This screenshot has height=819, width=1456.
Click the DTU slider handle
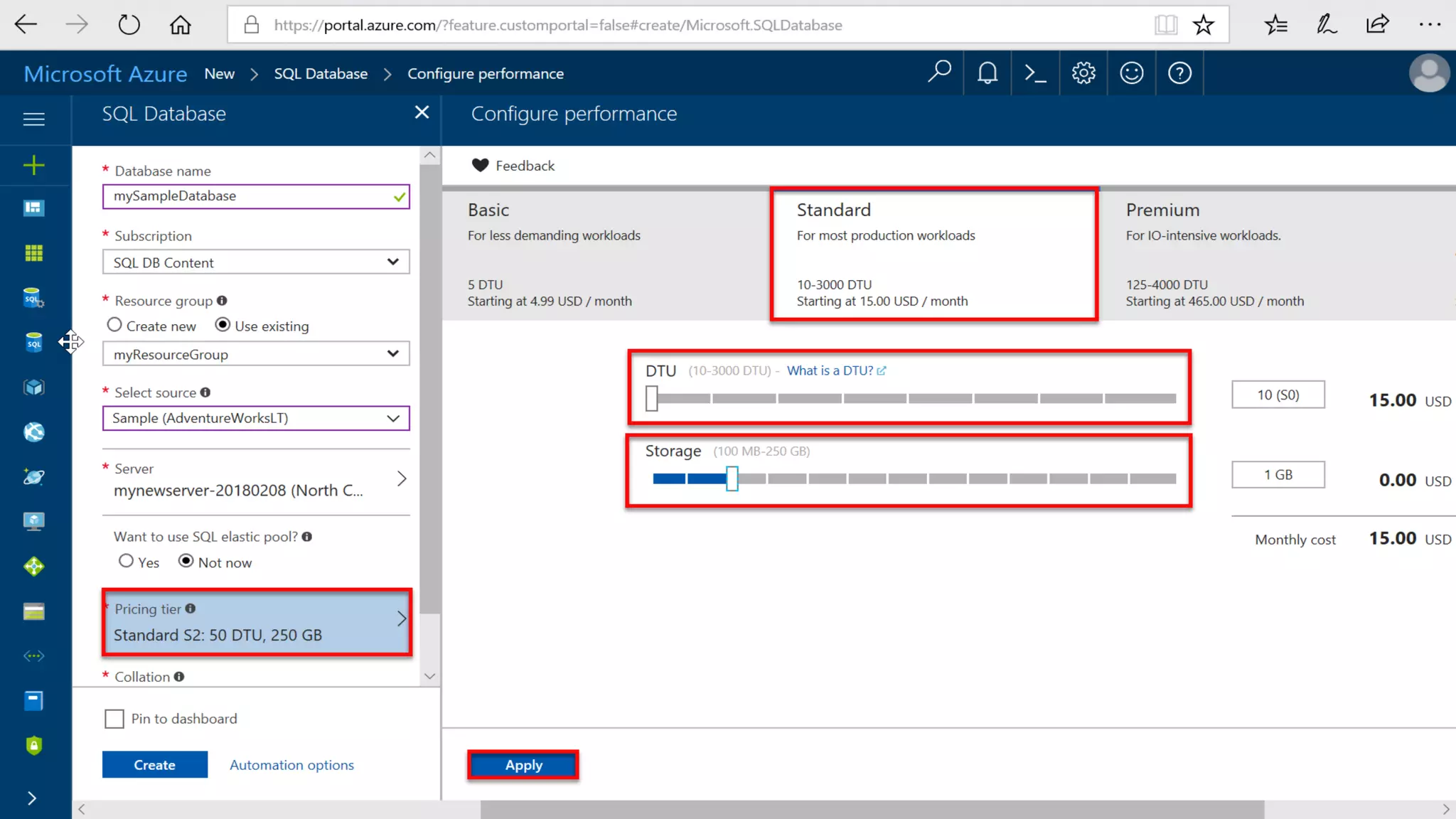tap(652, 398)
